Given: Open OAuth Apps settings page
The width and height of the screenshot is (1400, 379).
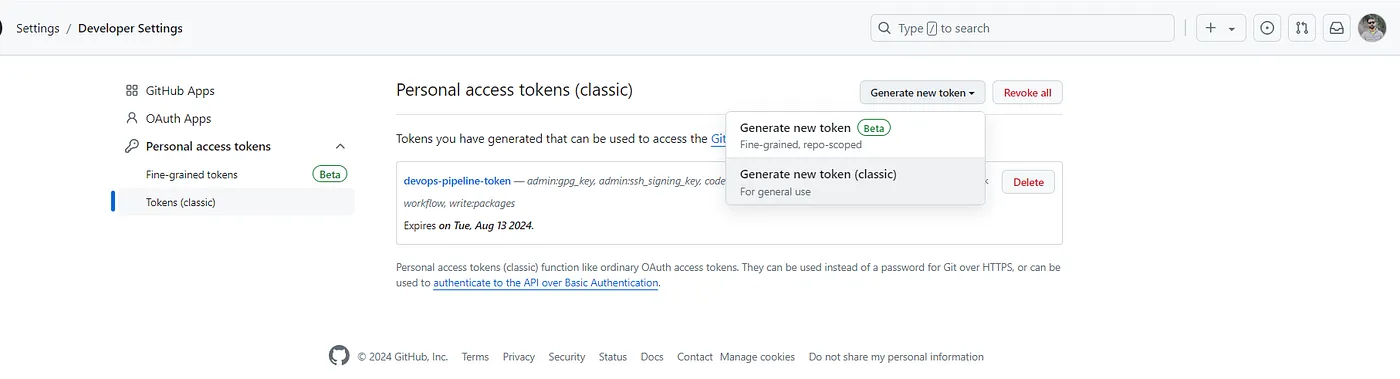Looking at the screenshot, I should point(179,118).
